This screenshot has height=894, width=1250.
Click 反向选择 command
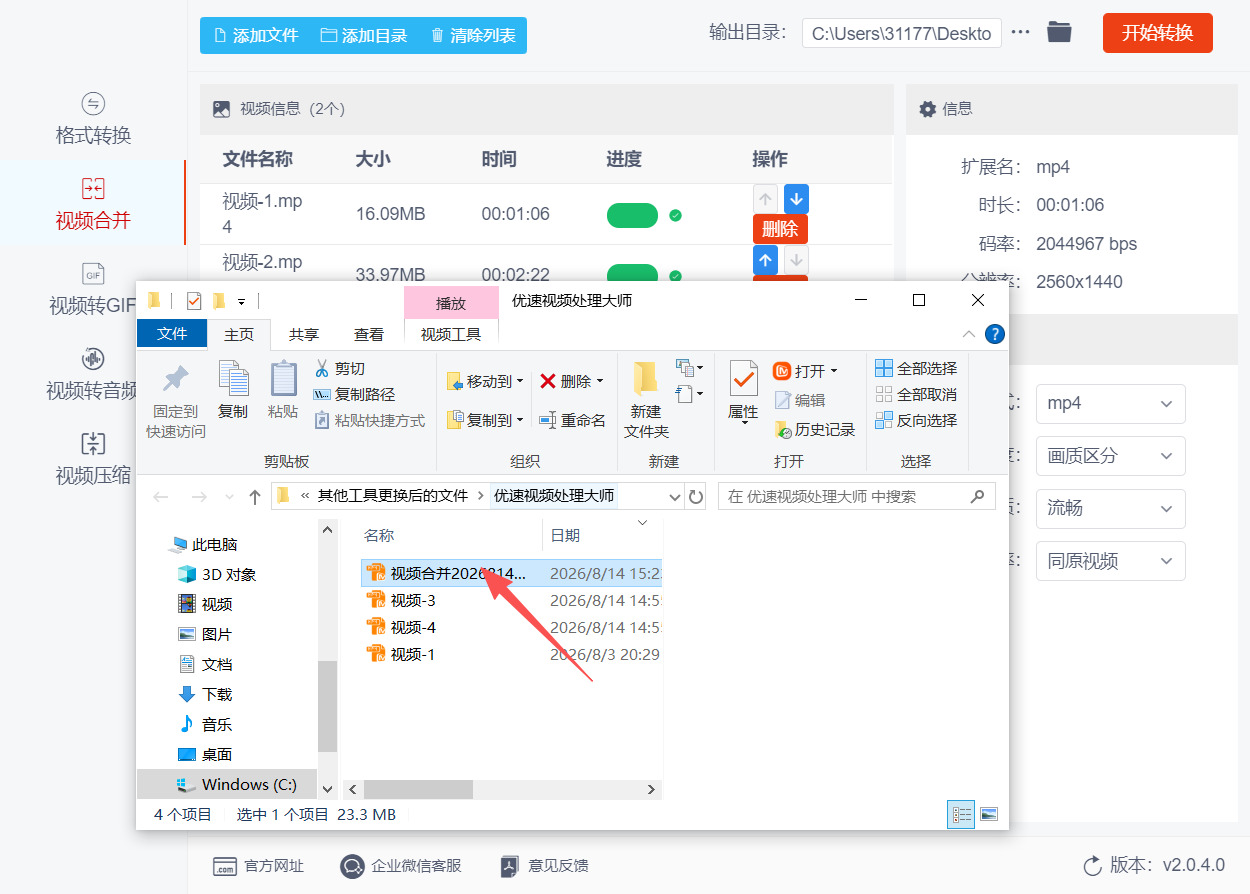tap(916, 420)
